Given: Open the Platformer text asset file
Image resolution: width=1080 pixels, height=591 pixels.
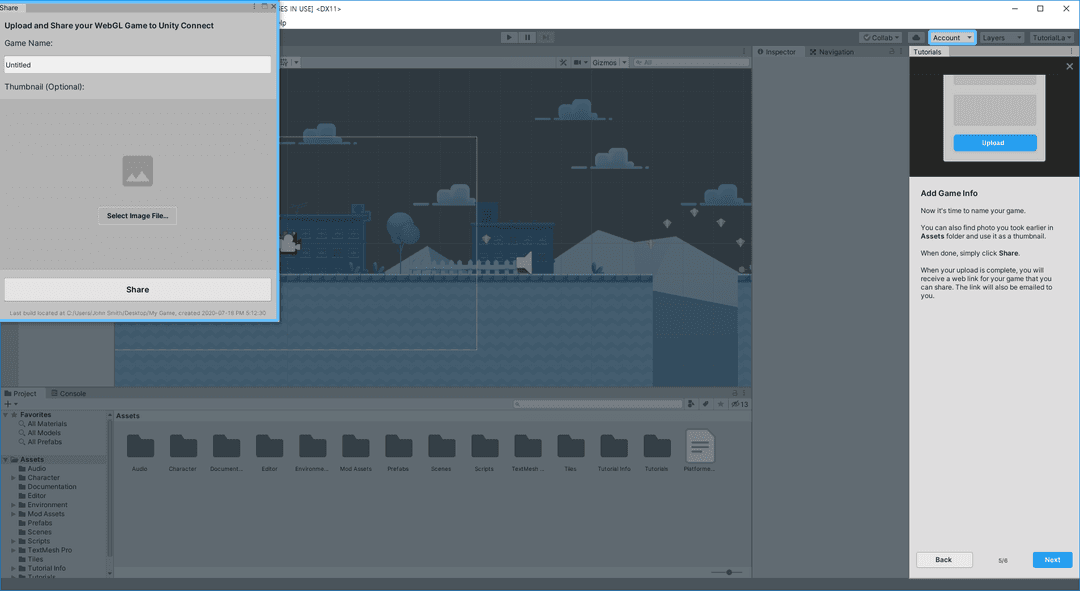Looking at the screenshot, I should (x=700, y=446).
